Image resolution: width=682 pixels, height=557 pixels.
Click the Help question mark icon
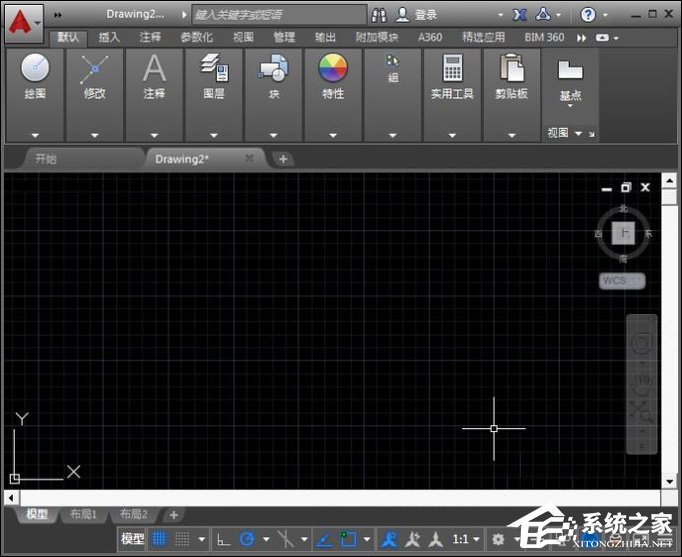coord(588,15)
